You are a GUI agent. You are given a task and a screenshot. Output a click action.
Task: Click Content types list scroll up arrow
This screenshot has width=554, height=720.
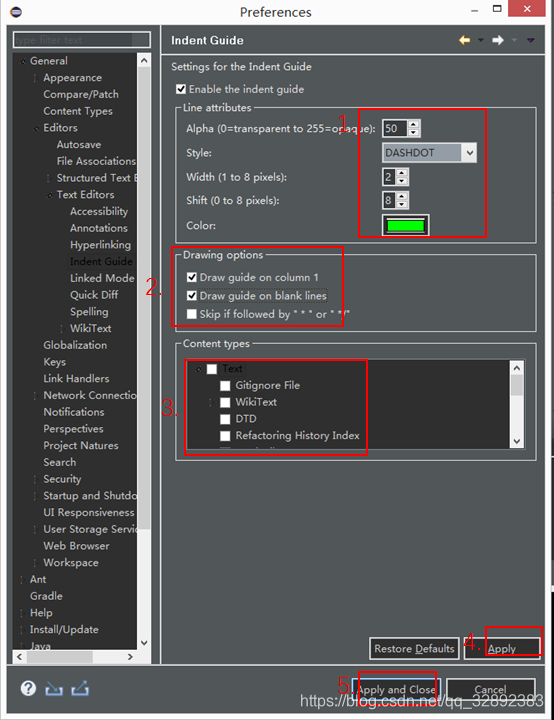coord(517,367)
